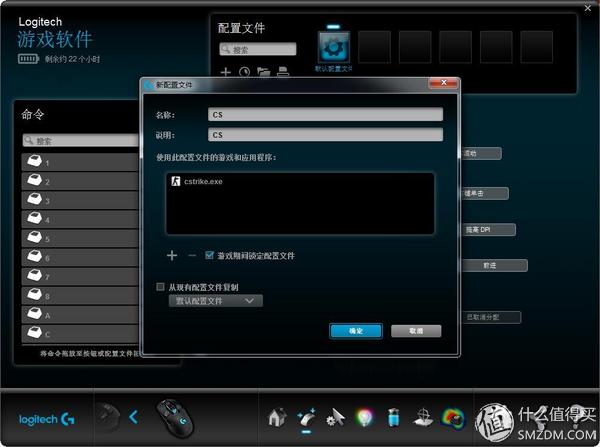Image resolution: width=600 pixels, height=447 pixels.
Task: Select command row 4
Action: [x=80, y=219]
